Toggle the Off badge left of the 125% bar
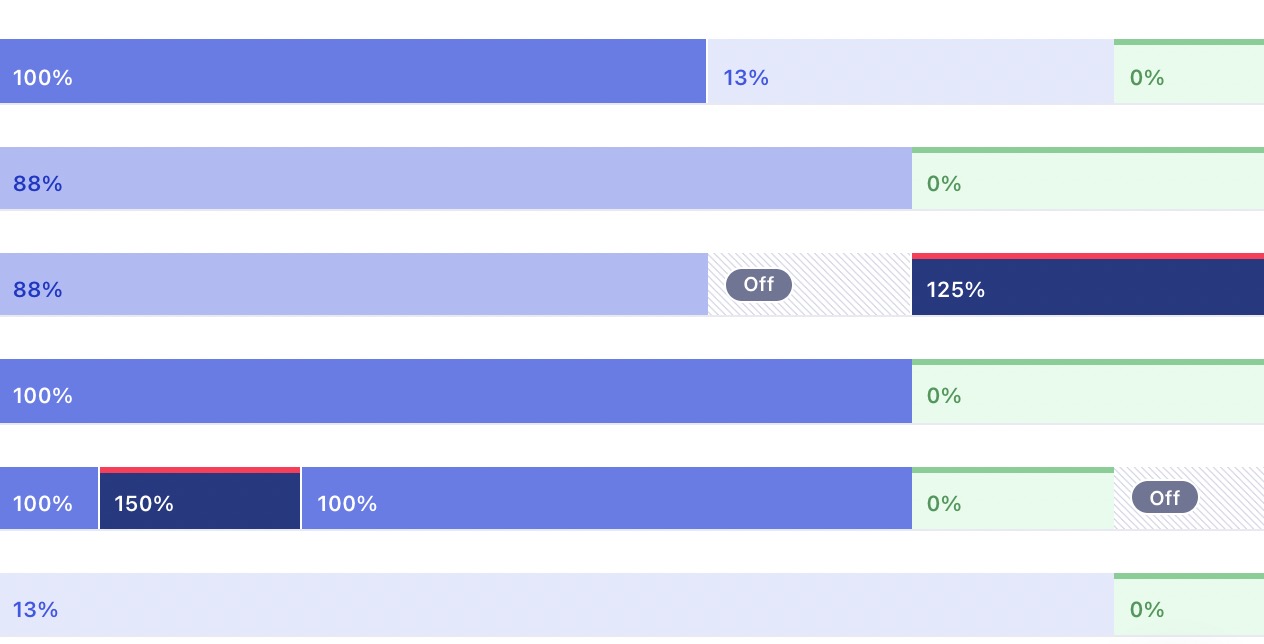This screenshot has width=1264, height=644. pyautogui.click(x=759, y=285)
